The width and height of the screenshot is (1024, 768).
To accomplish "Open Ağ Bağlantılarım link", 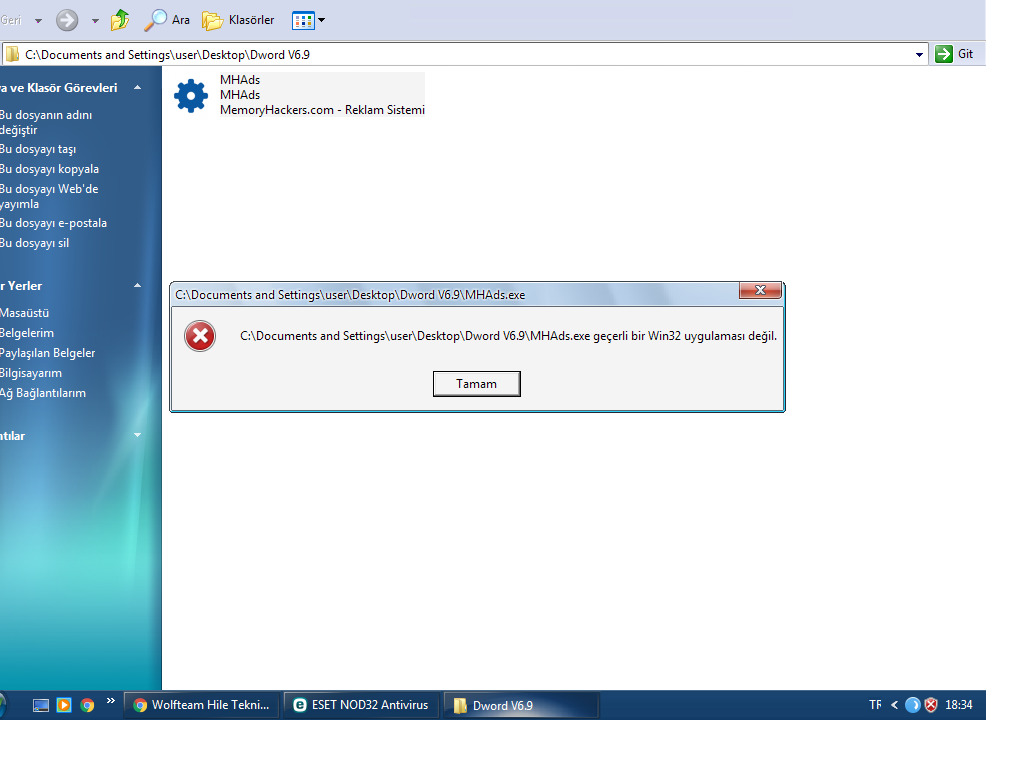I will click(43, 392).
